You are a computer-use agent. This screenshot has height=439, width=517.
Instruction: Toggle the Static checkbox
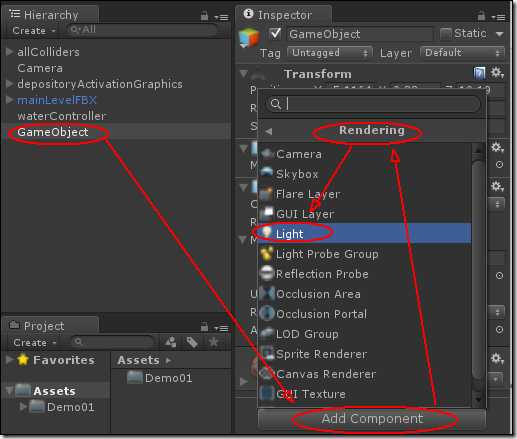click(446, 33)
